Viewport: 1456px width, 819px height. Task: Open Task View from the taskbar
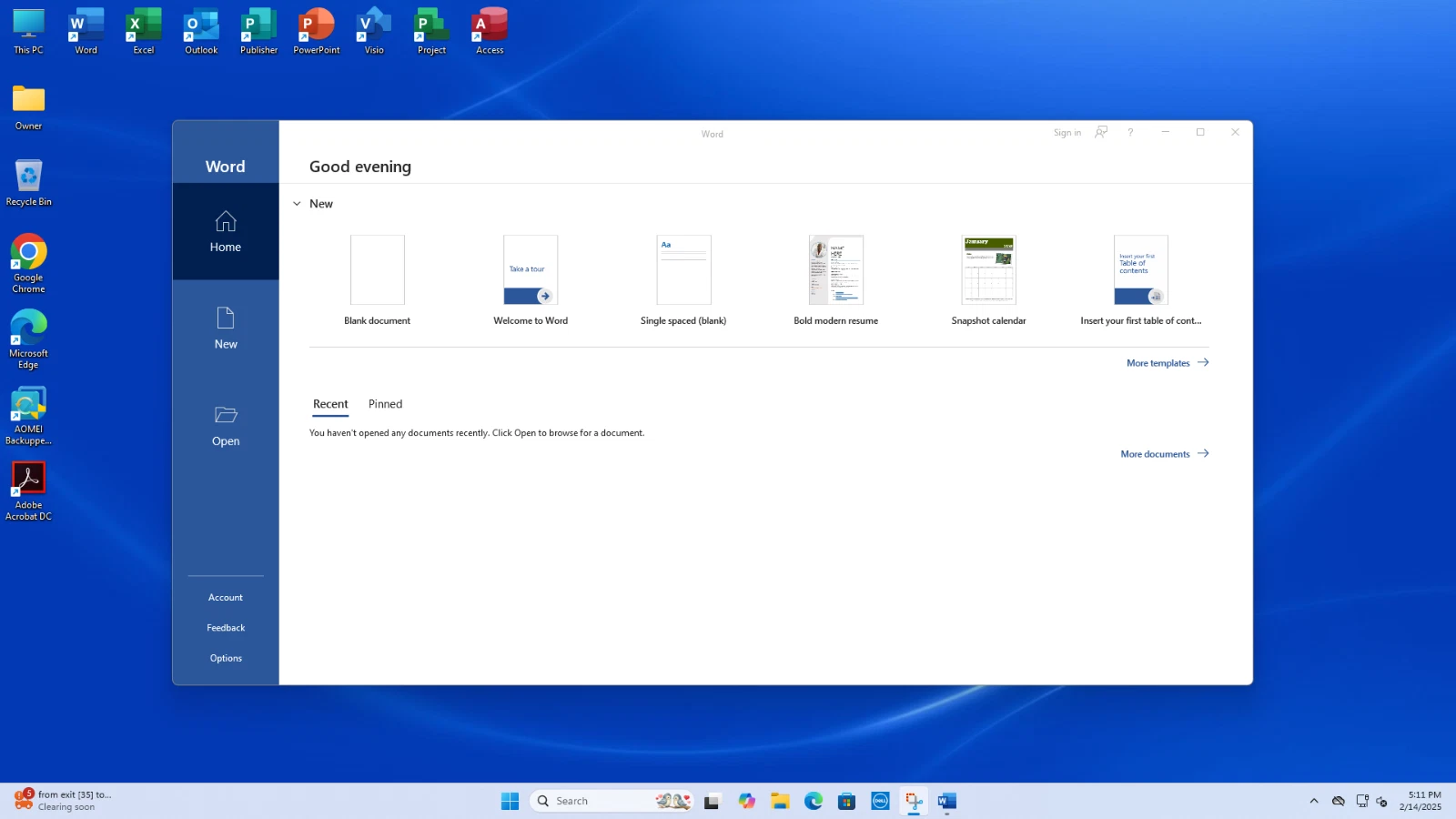coord(713,801)
